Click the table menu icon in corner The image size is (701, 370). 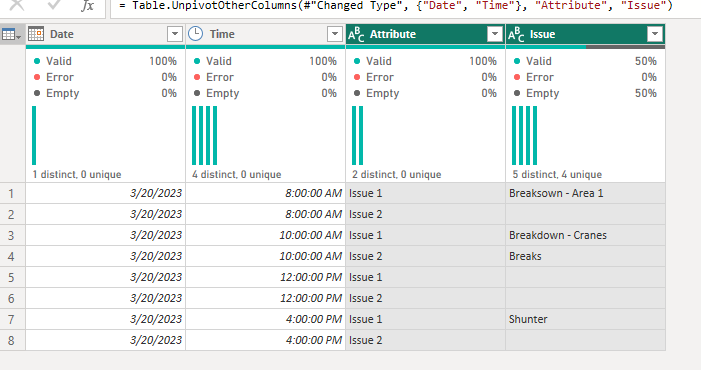pyautogui.click(x=11, y=34)
